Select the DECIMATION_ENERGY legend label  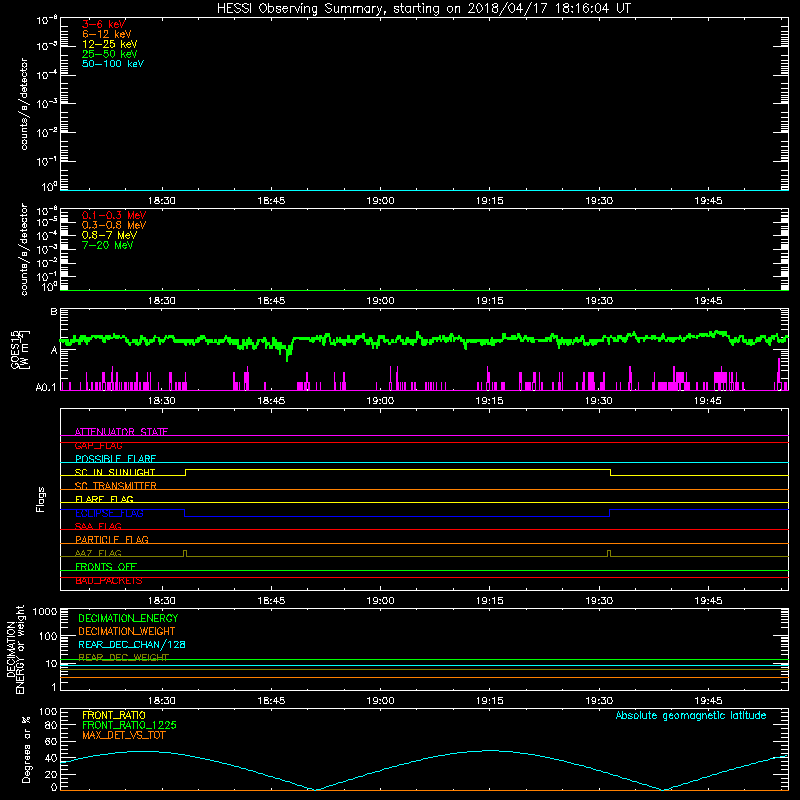pos(128,618)
